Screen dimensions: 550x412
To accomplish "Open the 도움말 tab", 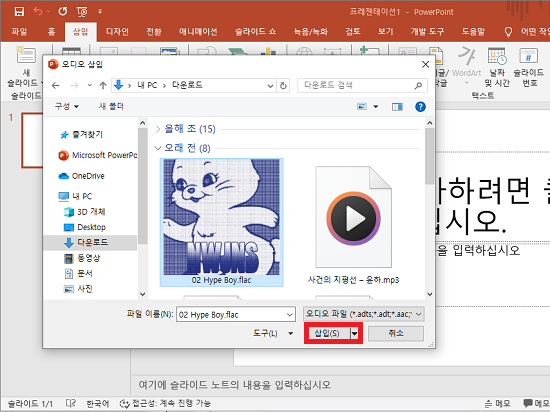I will [473, 32].
